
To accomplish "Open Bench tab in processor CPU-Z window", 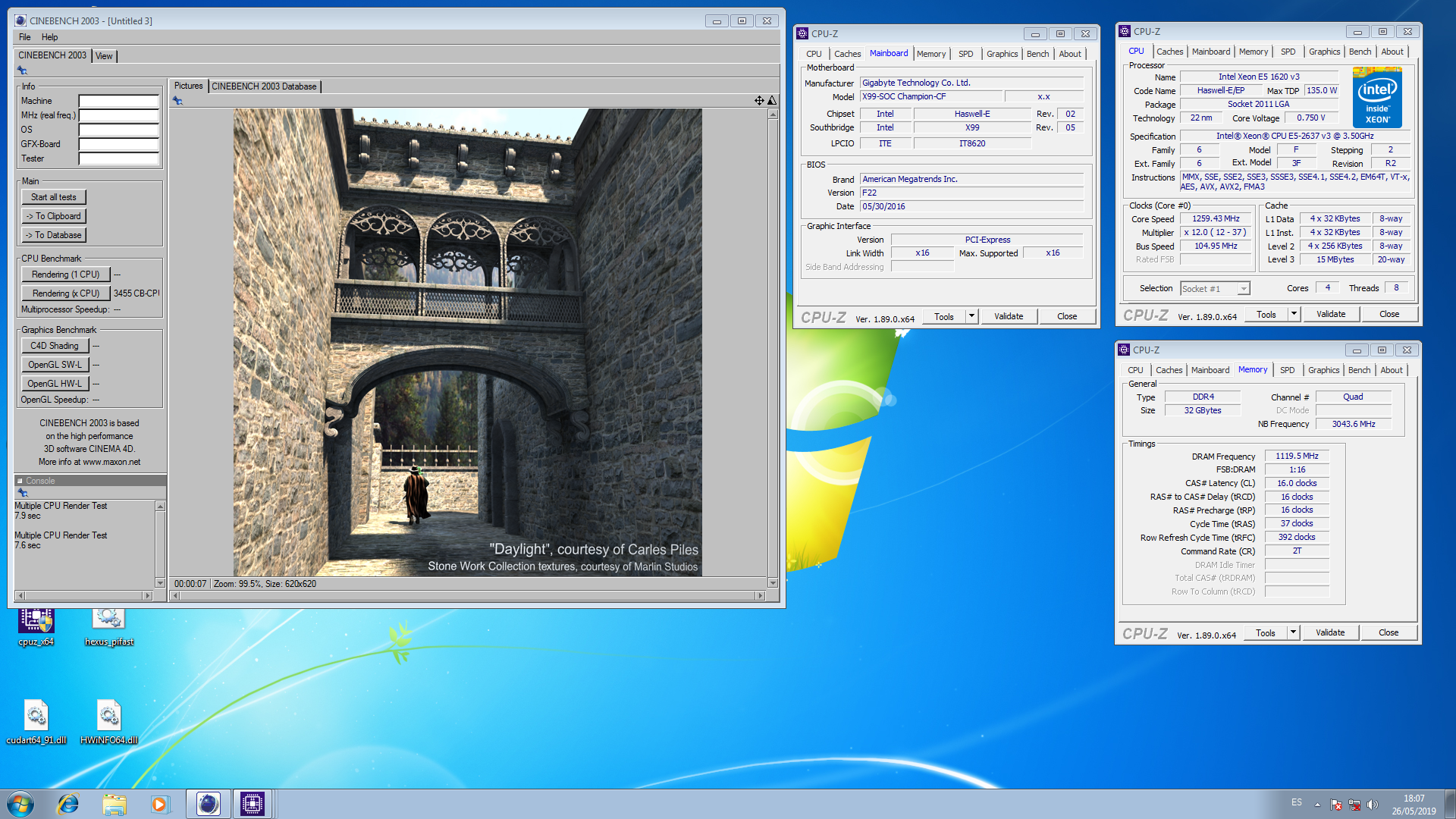I will [1360, 52].
